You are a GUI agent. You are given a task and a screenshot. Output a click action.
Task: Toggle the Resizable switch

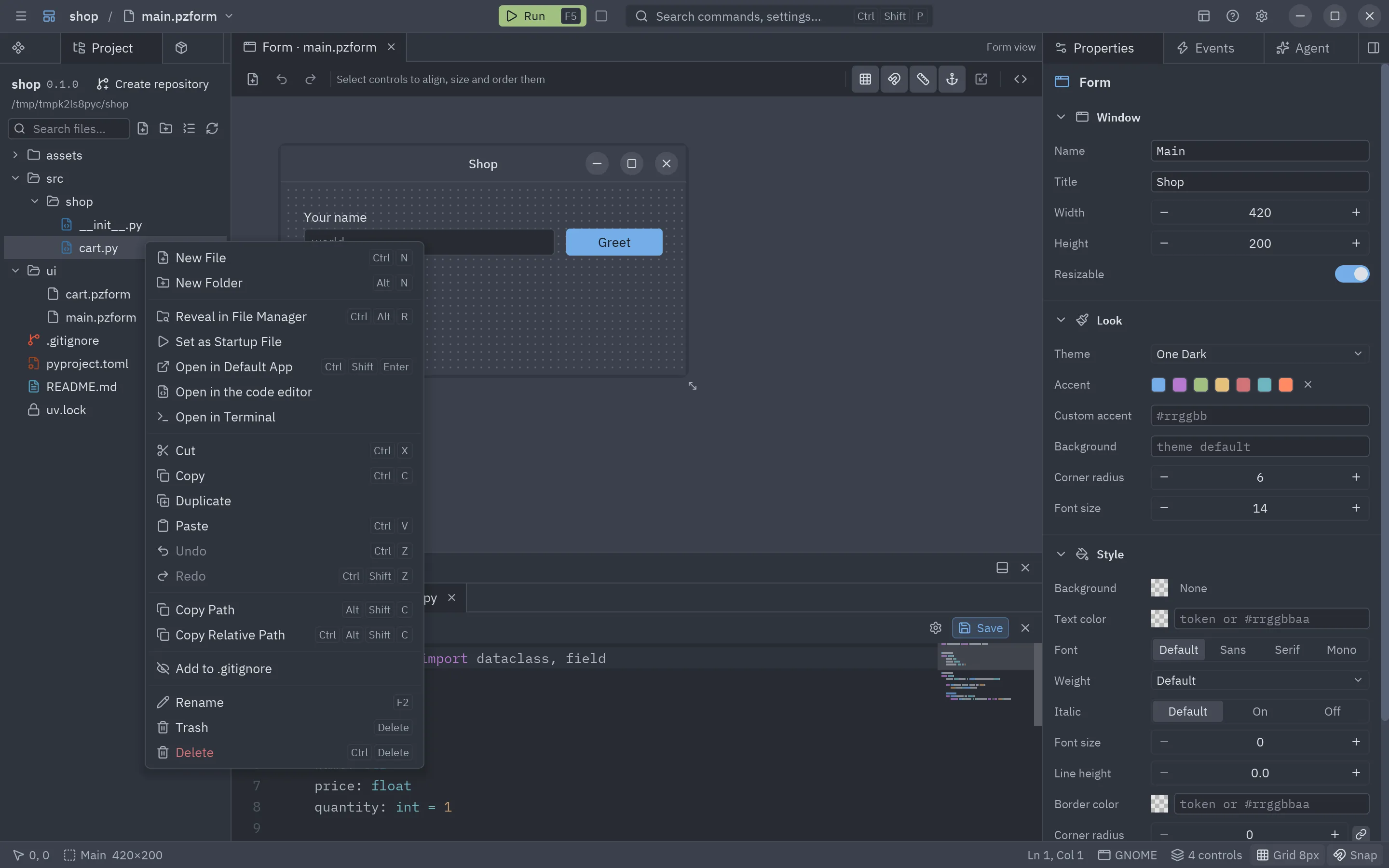[x=1352, y=274]
